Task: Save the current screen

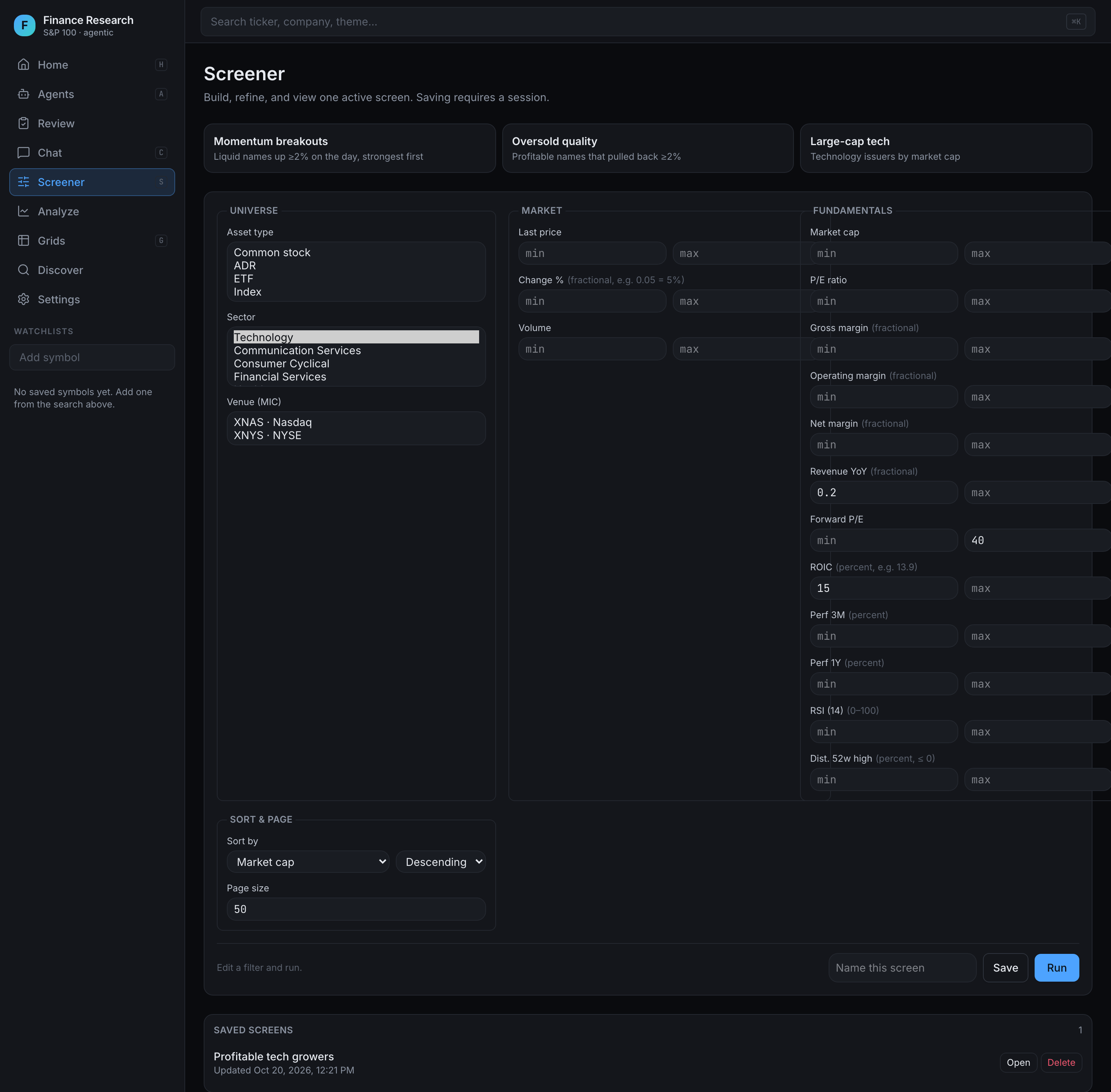Action: pyautogui.click(x=1006, y=967)
